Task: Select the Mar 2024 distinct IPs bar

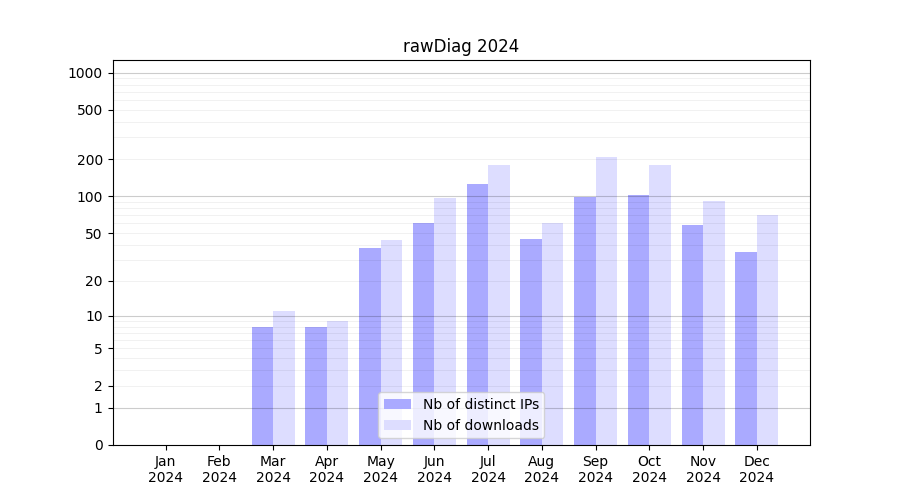Action: click(262, 385)
